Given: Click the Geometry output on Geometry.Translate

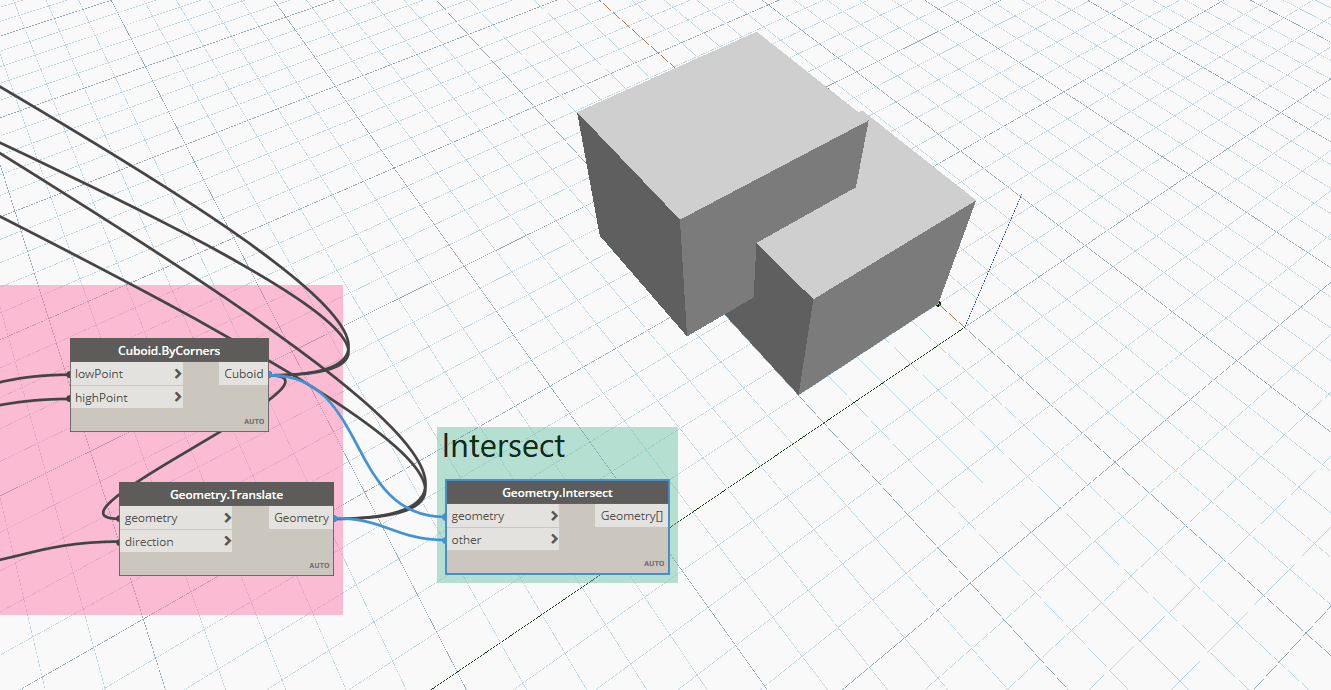Looking at the screenshot, I should tap(301, 518).
